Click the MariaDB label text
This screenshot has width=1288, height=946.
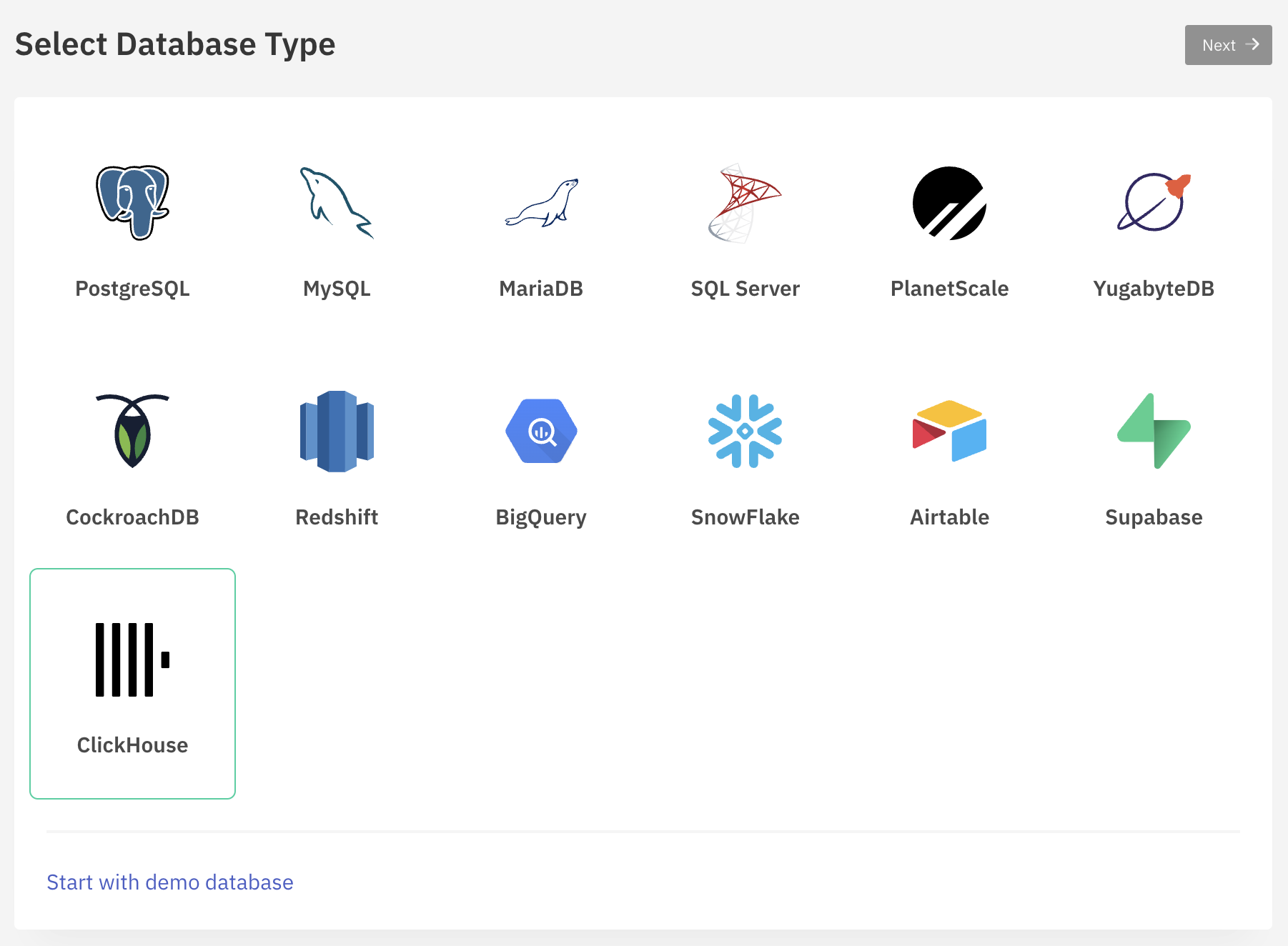point(541,289)
